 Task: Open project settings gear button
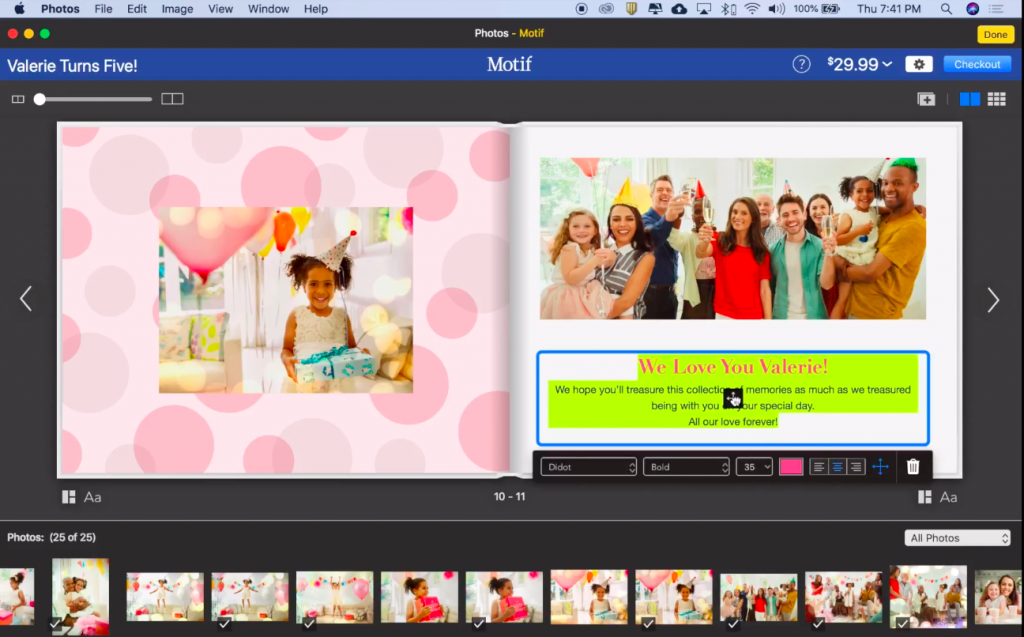(919, 64)
